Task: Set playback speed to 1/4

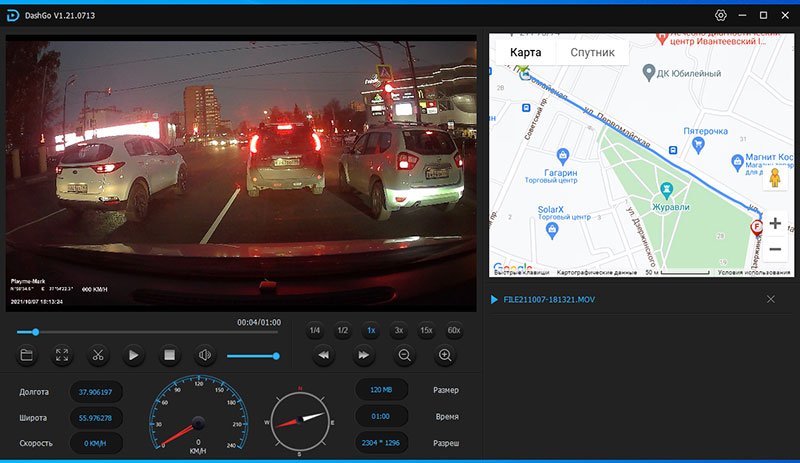Action: [x=314, y=330]
